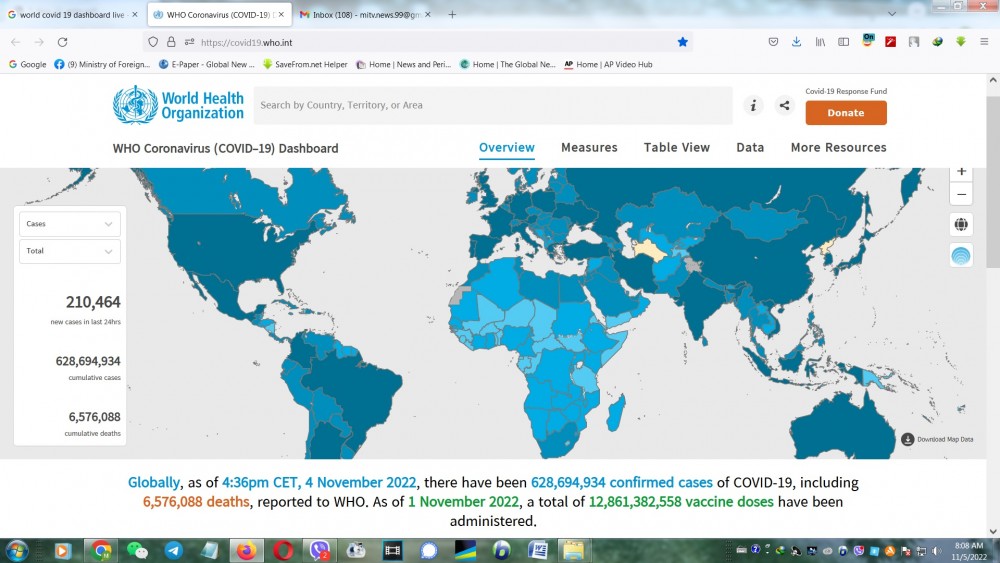Click the search by country field
The image size is (1000, 563).
pos(490,105)
